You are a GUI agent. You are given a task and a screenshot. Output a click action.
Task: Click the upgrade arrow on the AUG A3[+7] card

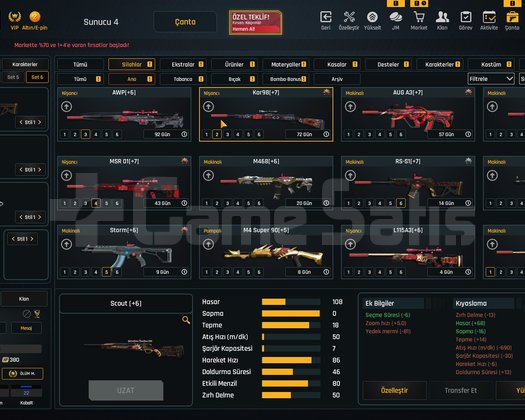(350, 107)
